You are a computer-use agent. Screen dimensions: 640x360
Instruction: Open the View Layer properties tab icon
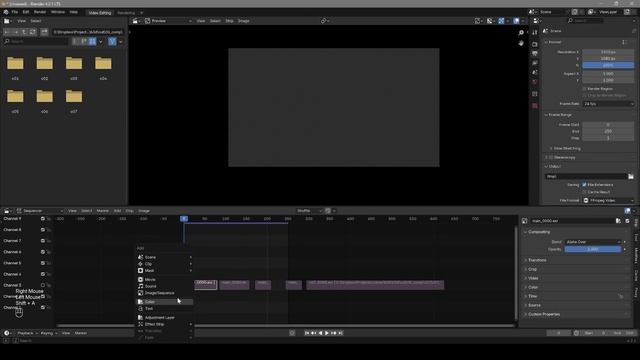tap(535, 63)
